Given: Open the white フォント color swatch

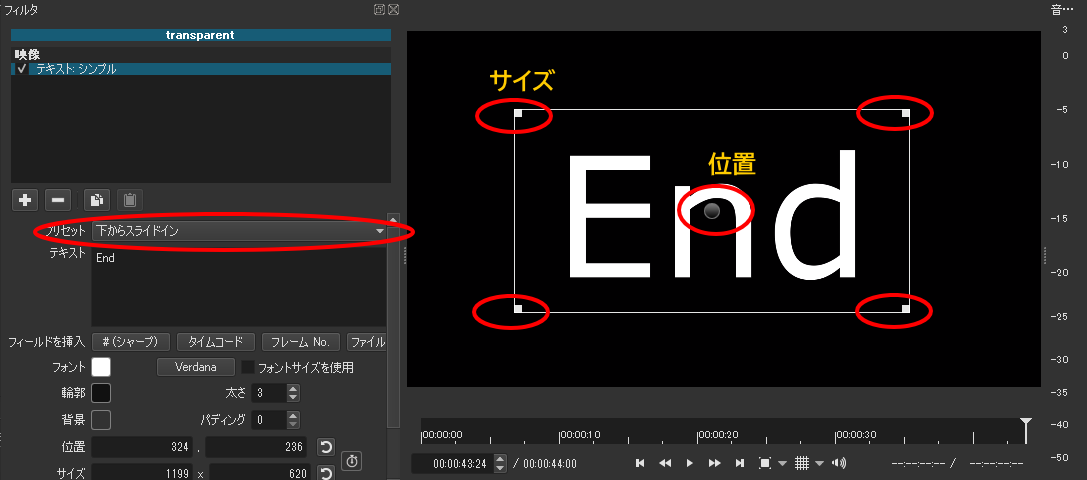Looking at the screenshot, I should (x=101, y=367).
